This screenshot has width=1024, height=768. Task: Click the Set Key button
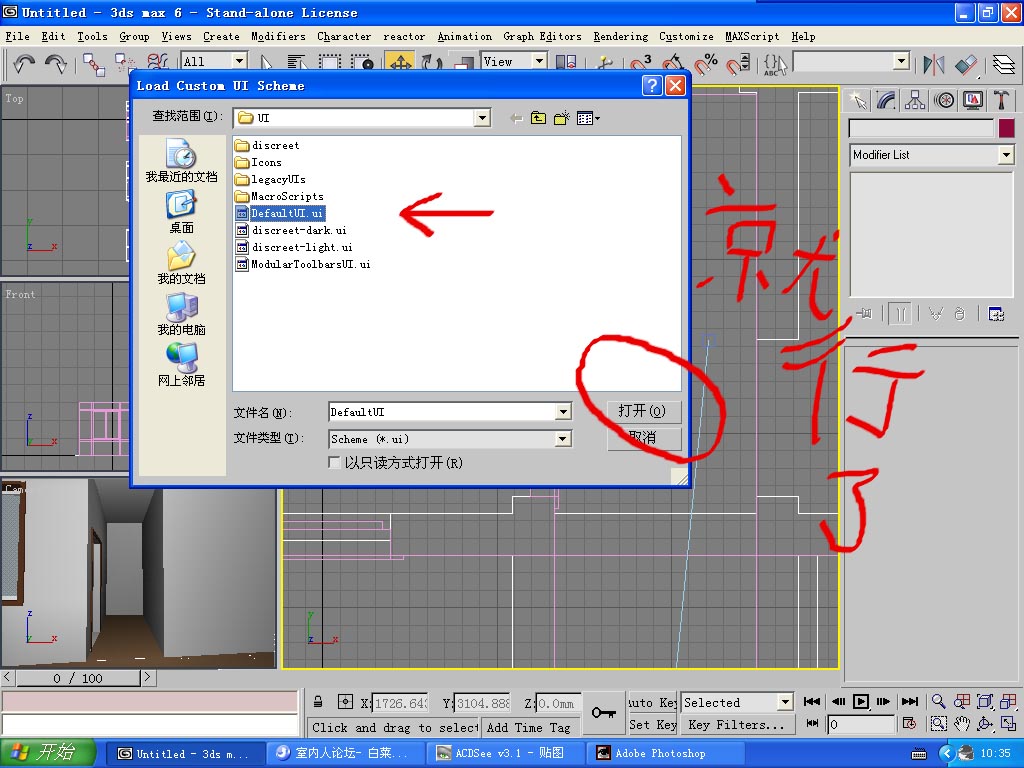point(652,725)
